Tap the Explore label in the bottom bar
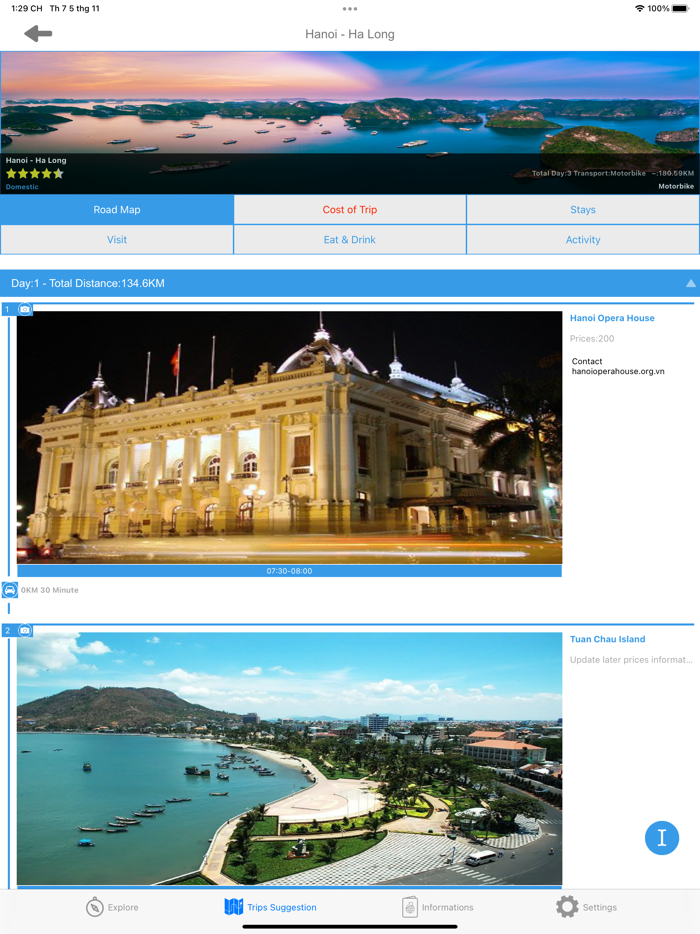The height and width of the screenshot is (934, 700). [x=123, y=907]
